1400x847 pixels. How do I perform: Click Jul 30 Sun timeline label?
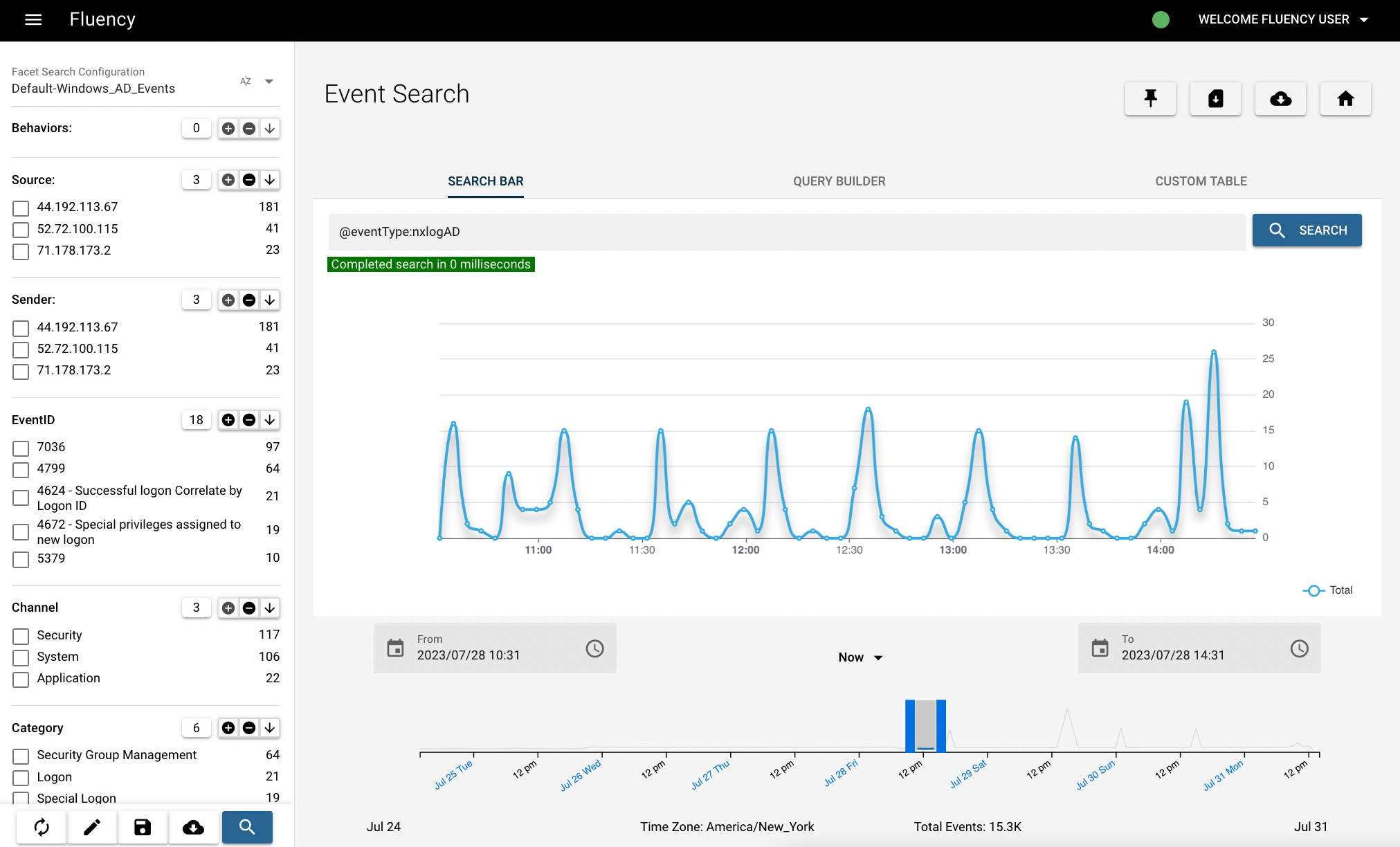1095,775
